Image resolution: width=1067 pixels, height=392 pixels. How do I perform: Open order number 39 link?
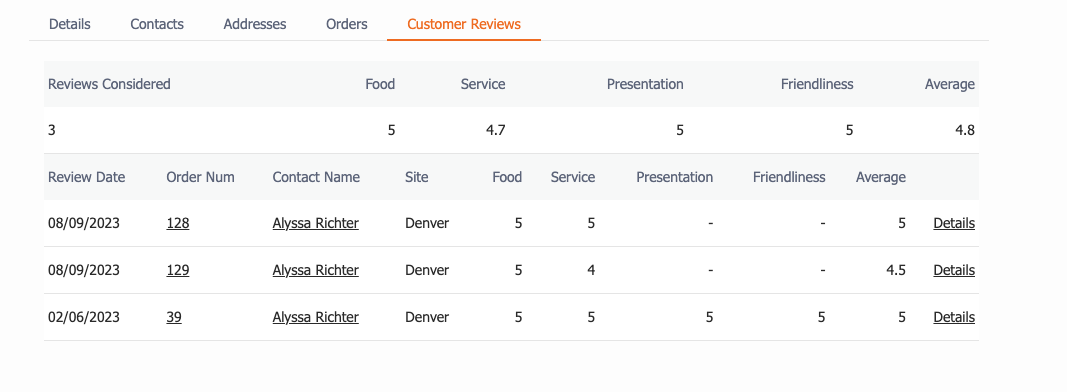174,317
